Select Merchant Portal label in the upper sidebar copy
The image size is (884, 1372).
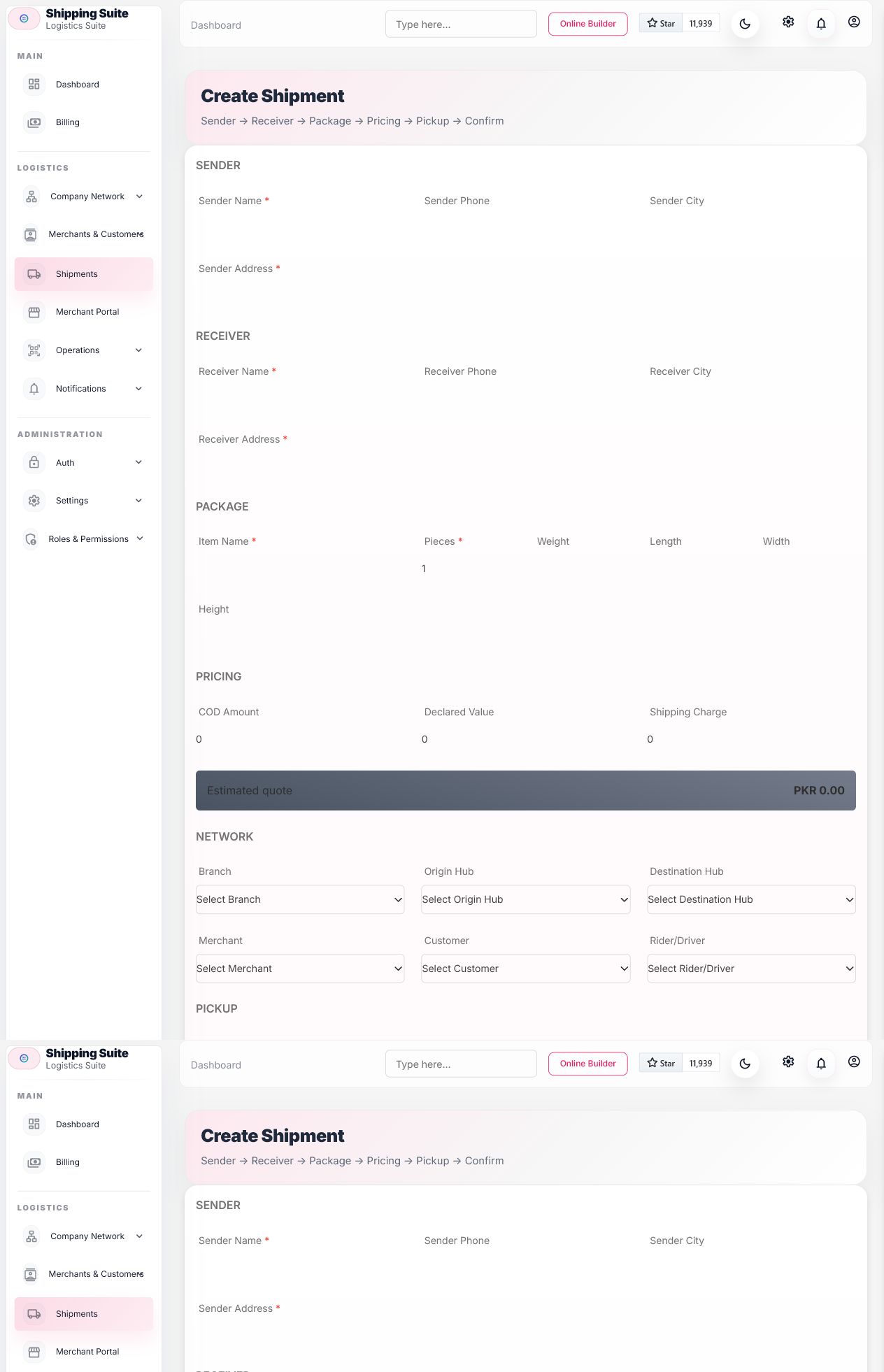tap(87, 312)
